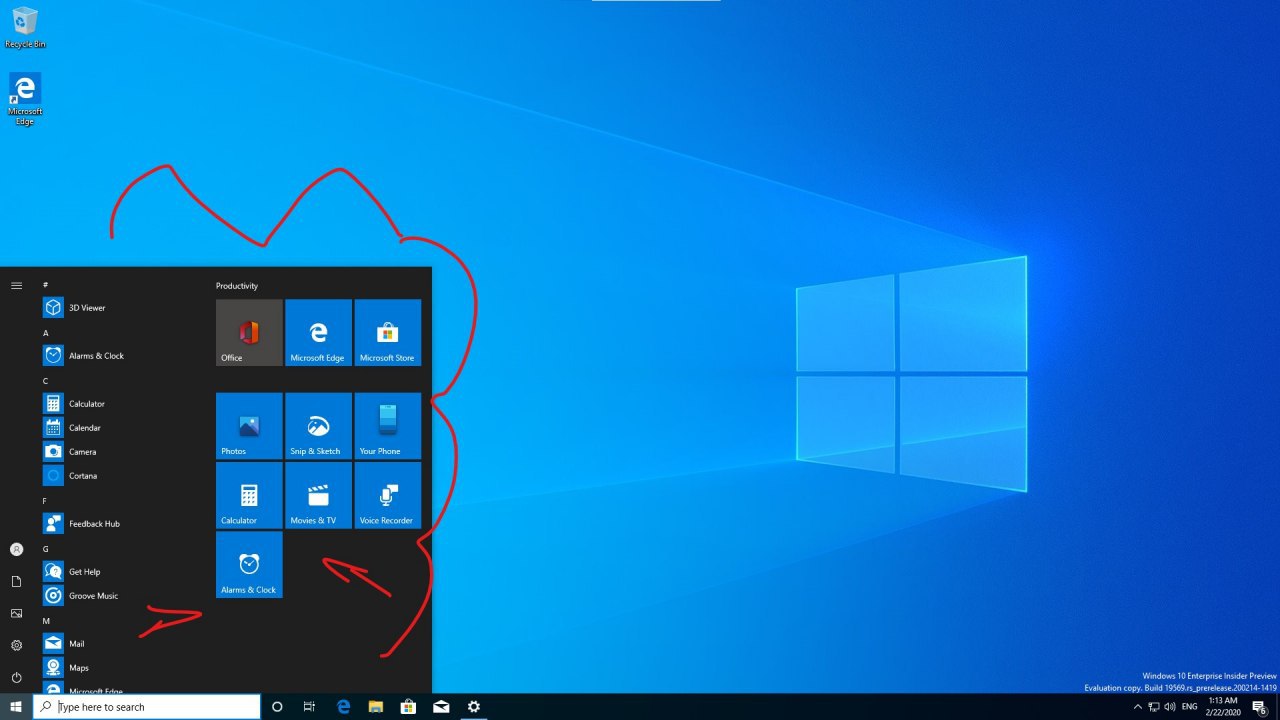1280x720 pixels.
Task: Select the Recycle Bin desktop icon
Action: click(25, 27)
